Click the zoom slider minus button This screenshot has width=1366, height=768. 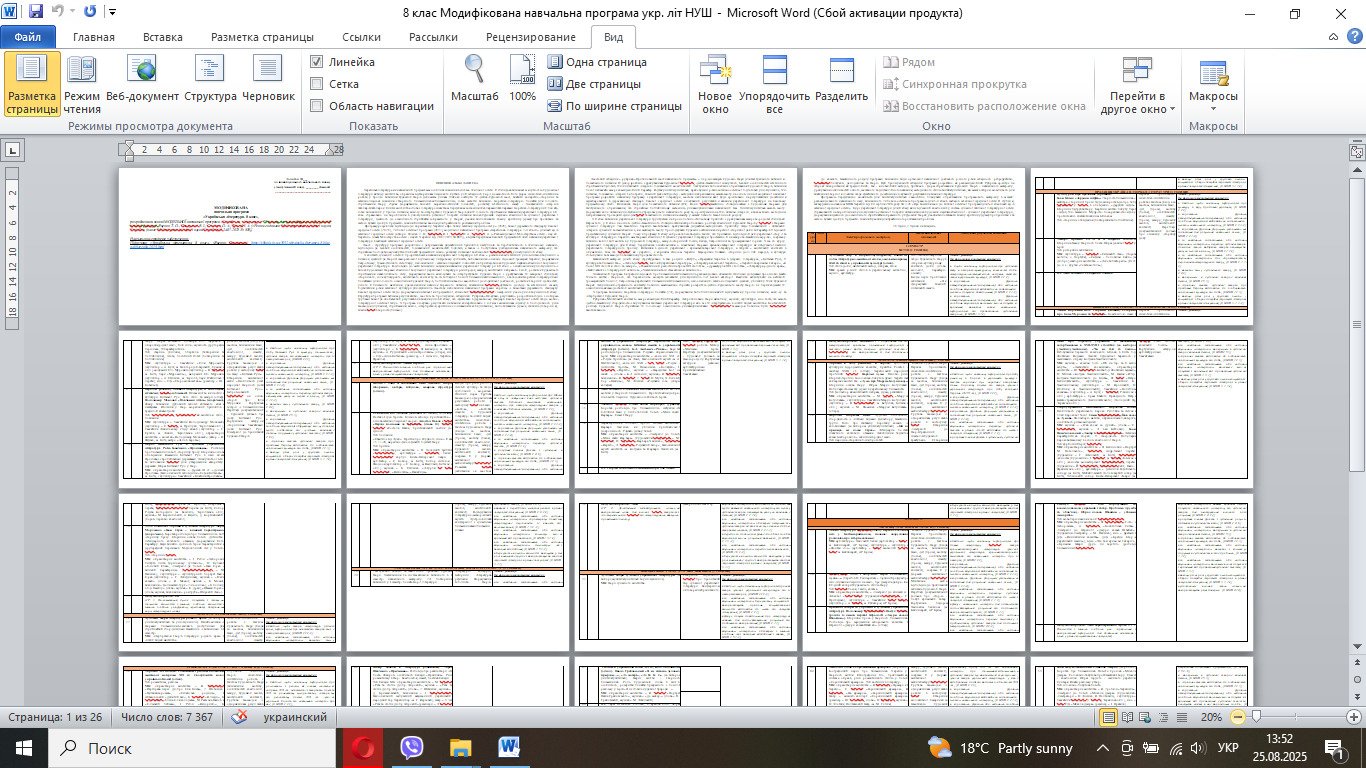[1238, 717]
